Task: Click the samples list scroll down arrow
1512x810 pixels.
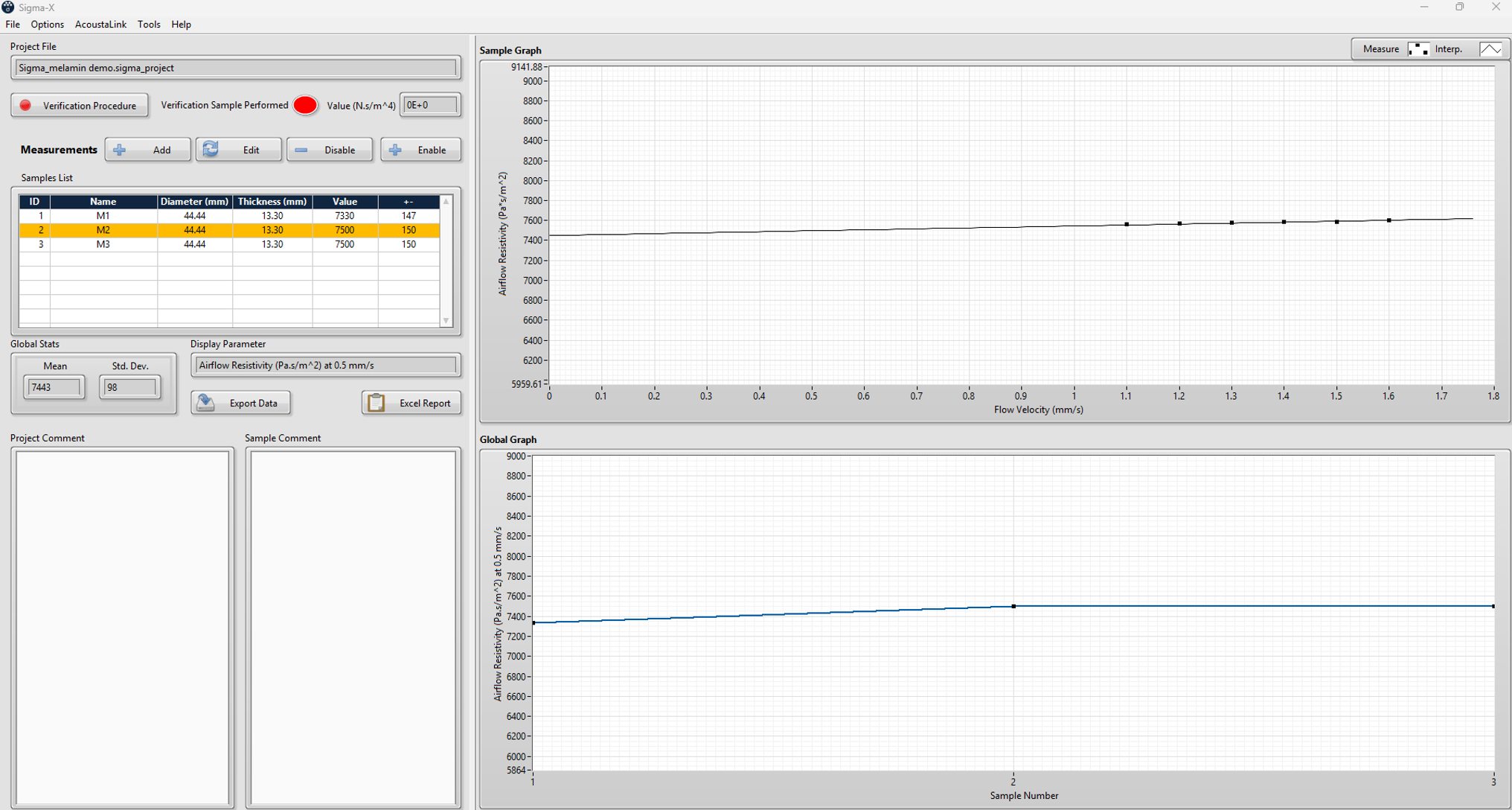Action: tap(446, 321)
